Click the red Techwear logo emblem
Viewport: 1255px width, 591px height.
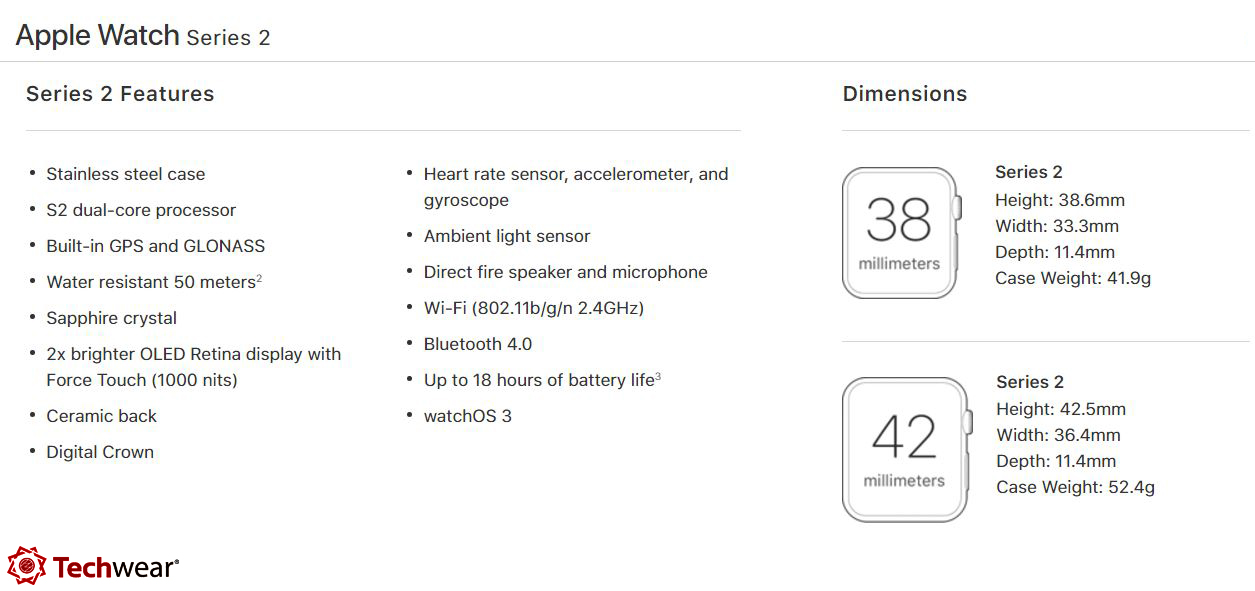pos(26,566)
